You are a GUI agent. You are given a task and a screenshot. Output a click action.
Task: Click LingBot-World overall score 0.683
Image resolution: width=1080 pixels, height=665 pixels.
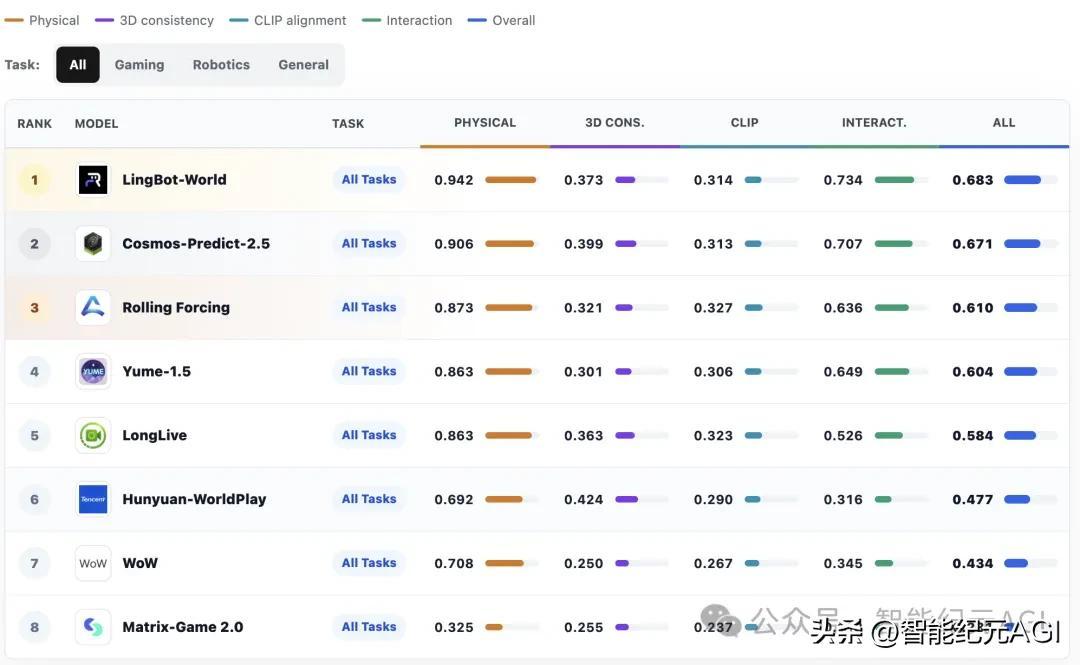(973, 181)
